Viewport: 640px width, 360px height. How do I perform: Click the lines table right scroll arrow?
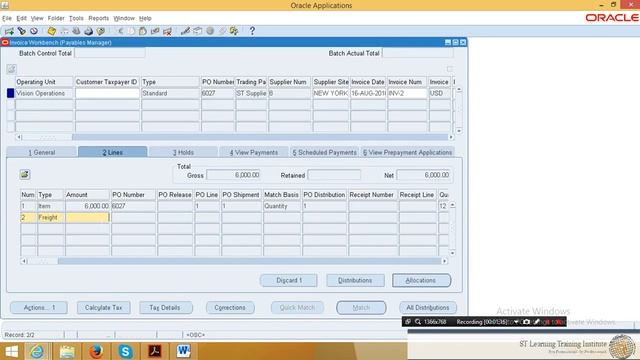coord(444,261)
